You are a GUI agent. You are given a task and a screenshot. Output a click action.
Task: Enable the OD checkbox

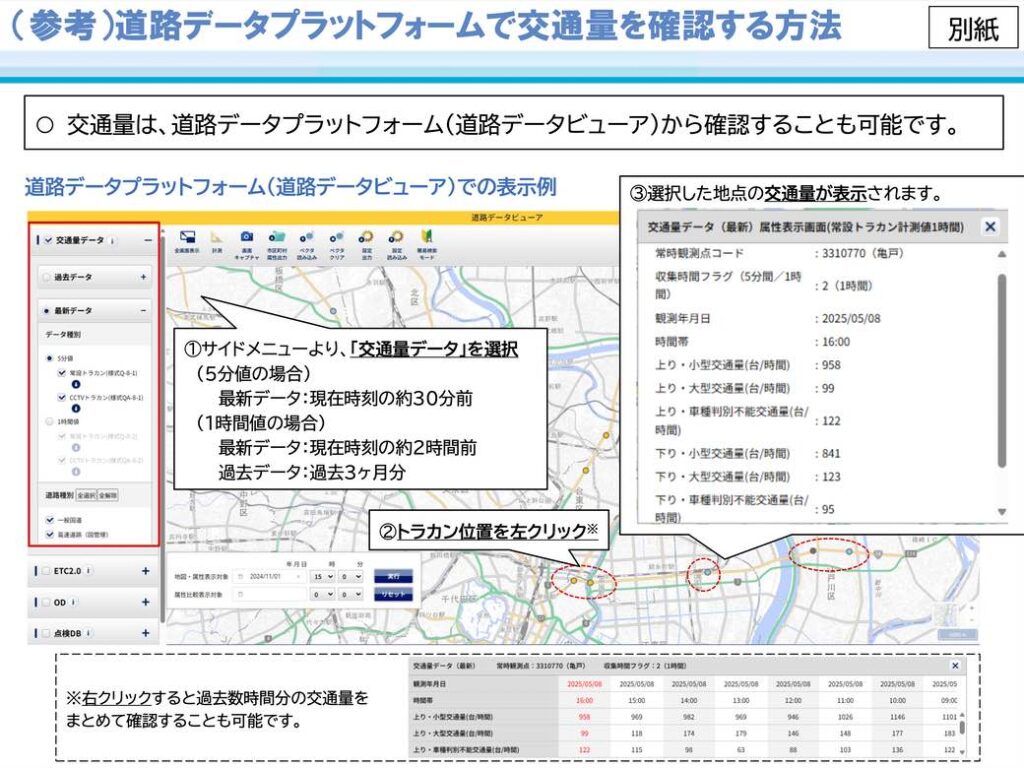click(46, 602)
